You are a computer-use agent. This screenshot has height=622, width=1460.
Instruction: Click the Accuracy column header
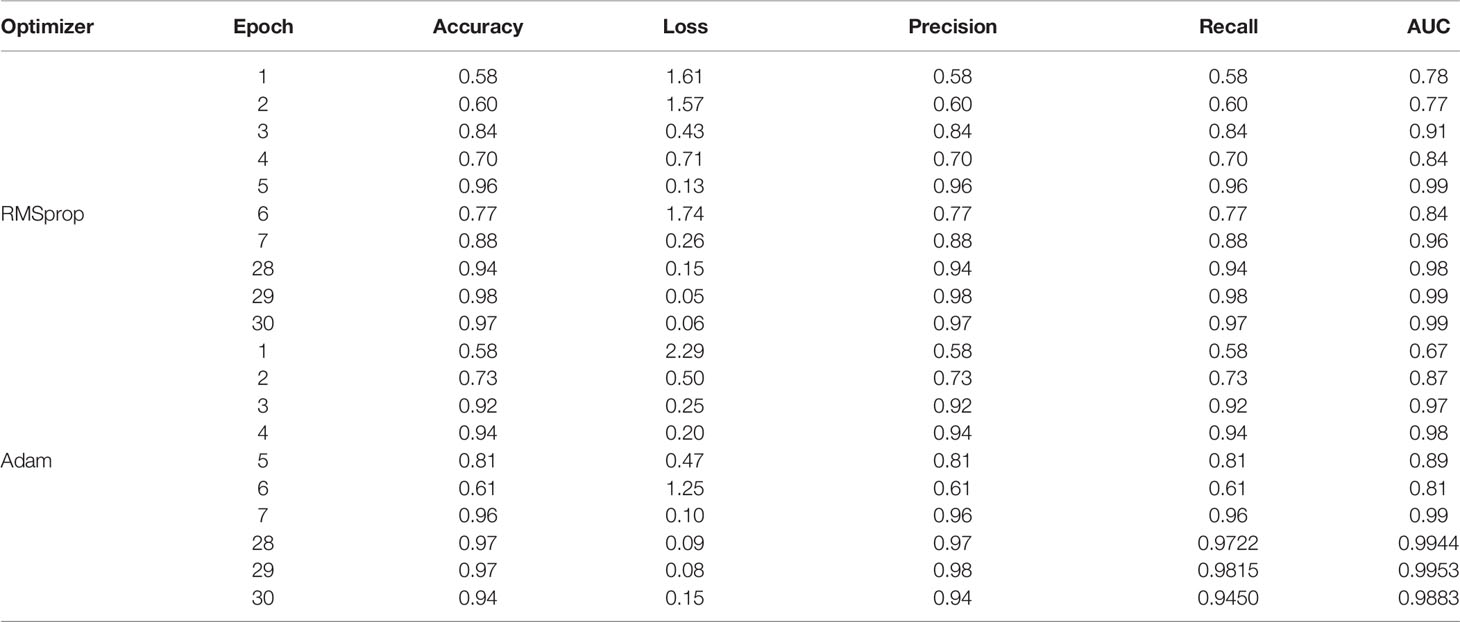coord(478,28)
